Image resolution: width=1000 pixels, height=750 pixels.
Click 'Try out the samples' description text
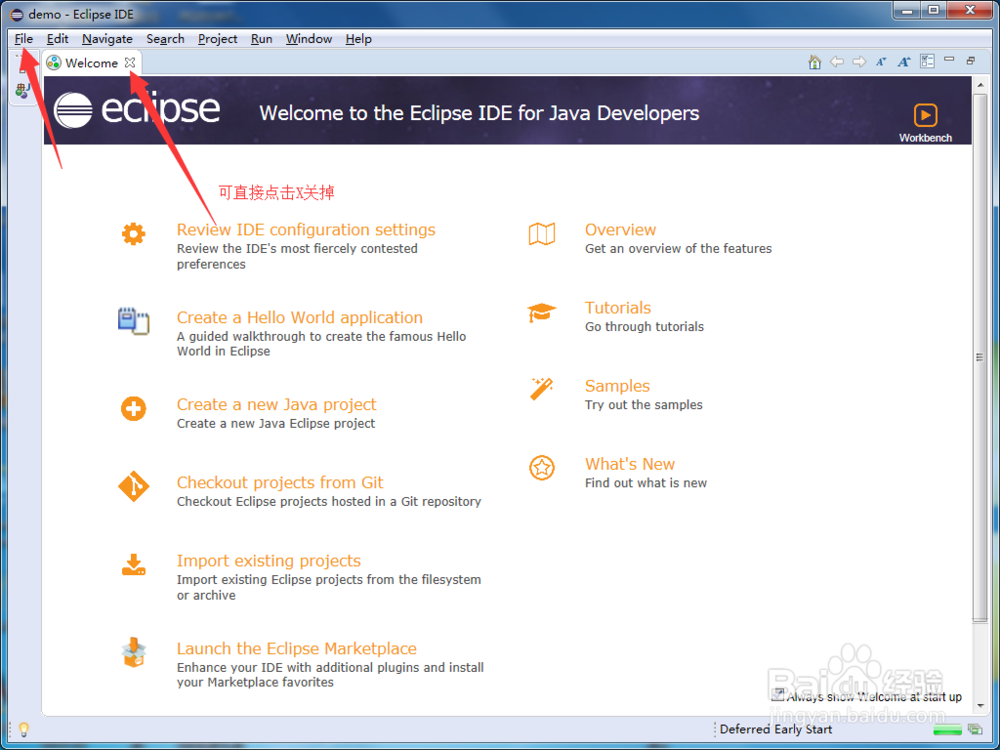[x=644, y=405]
